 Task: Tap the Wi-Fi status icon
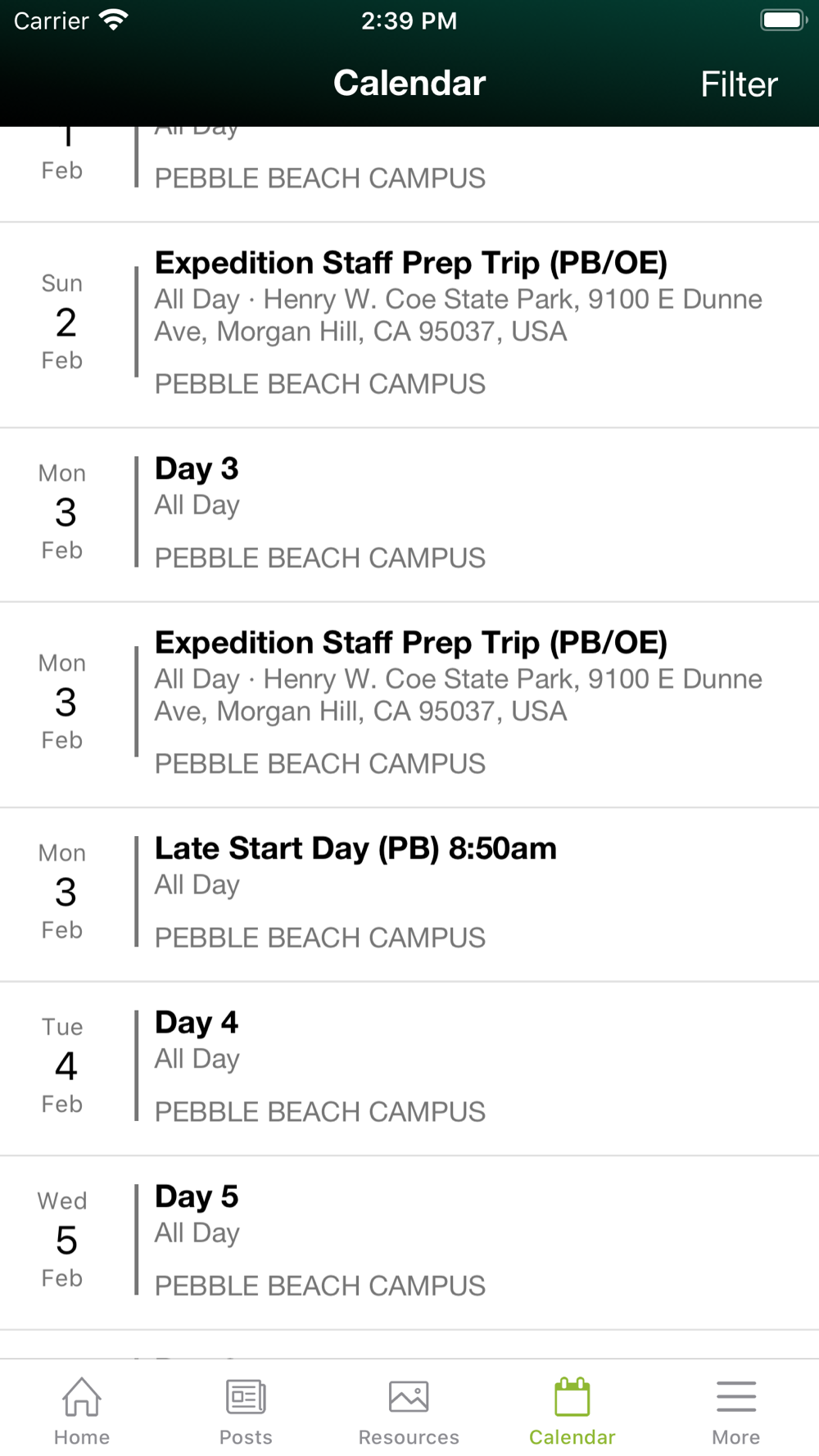point(113,20)
